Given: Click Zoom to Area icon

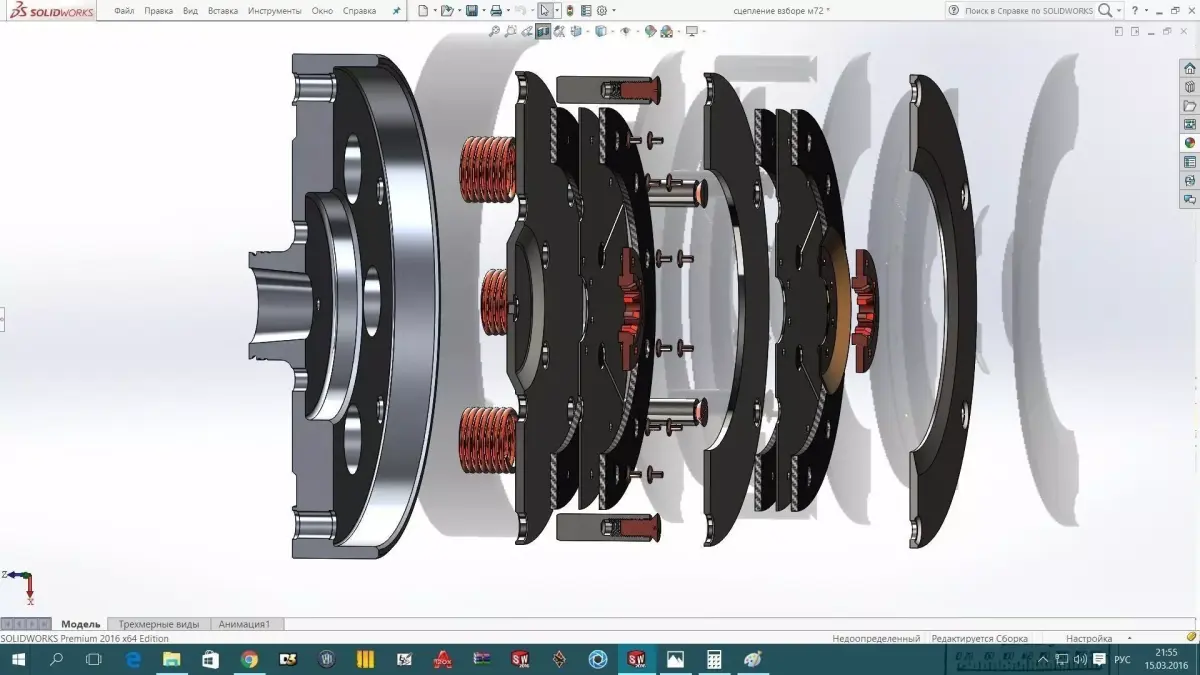Looking at the screenshot, I should 510,32.
